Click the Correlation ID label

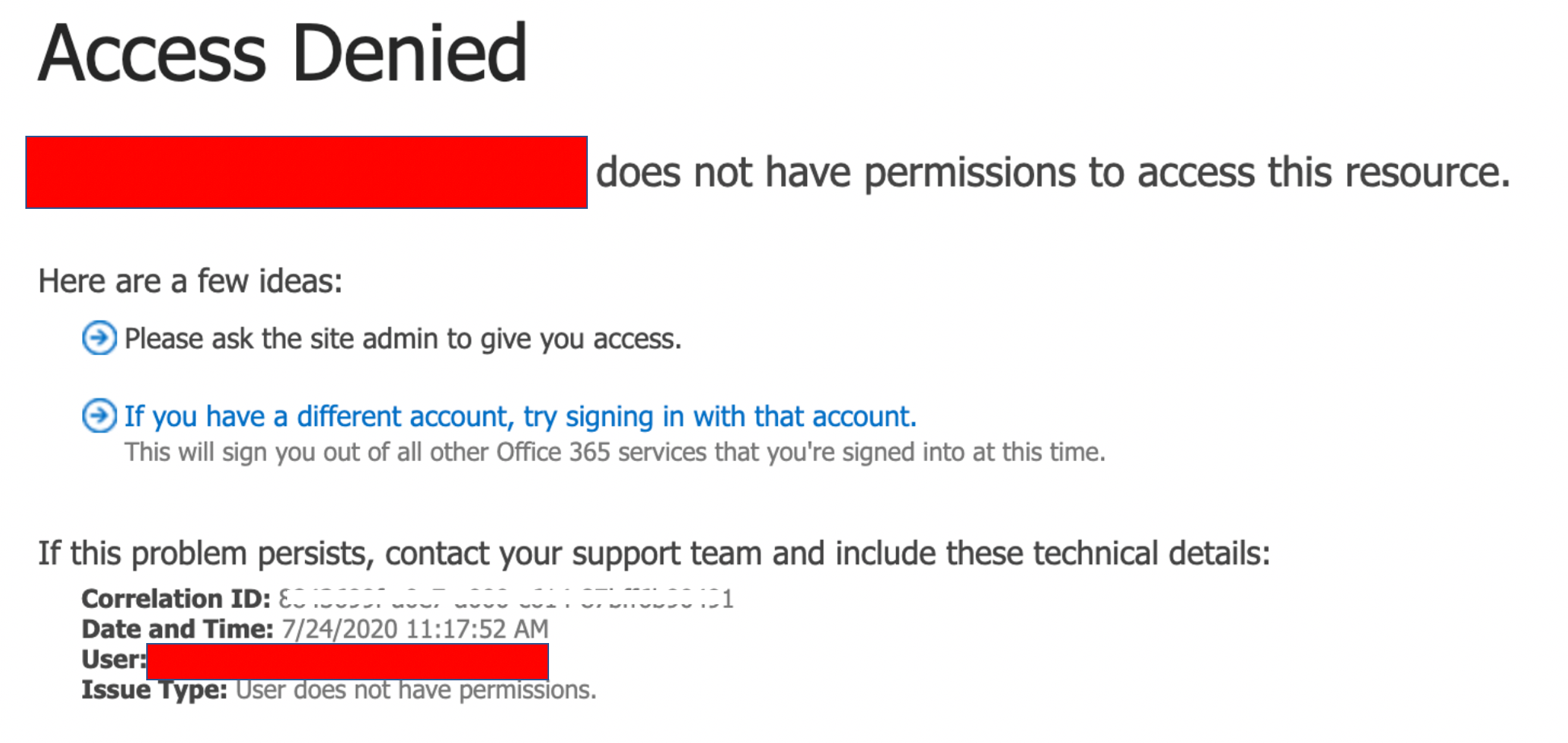point(176,598)
